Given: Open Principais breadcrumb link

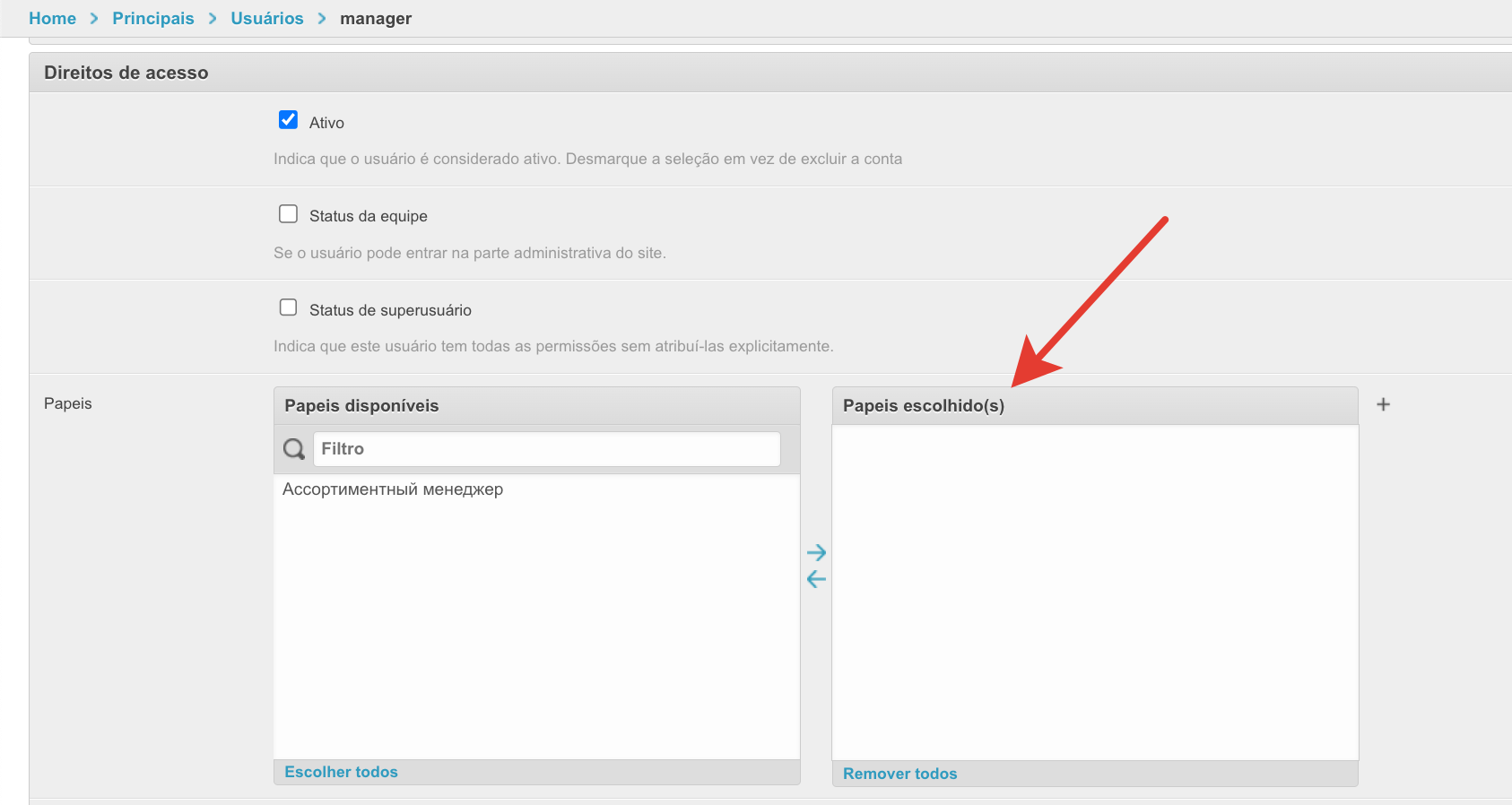Looking at the screenshot, I should (152, 19).
